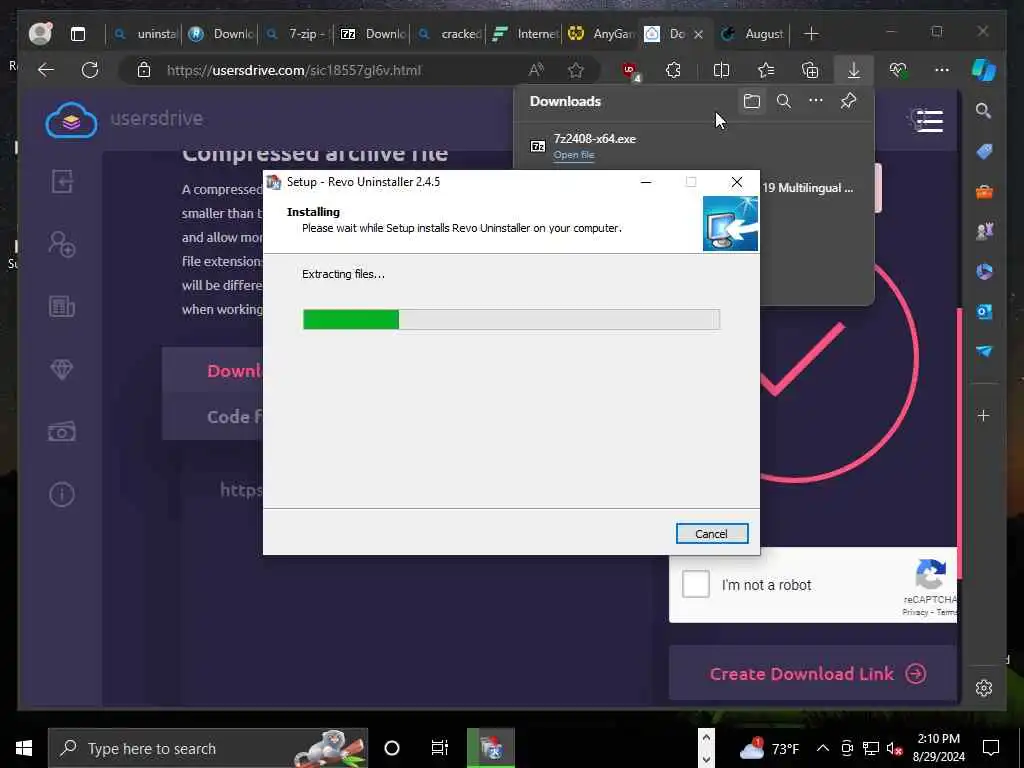Click the Edge profile avatar icon
This screenshot has height=768, width=1024.
click(40, 33)
